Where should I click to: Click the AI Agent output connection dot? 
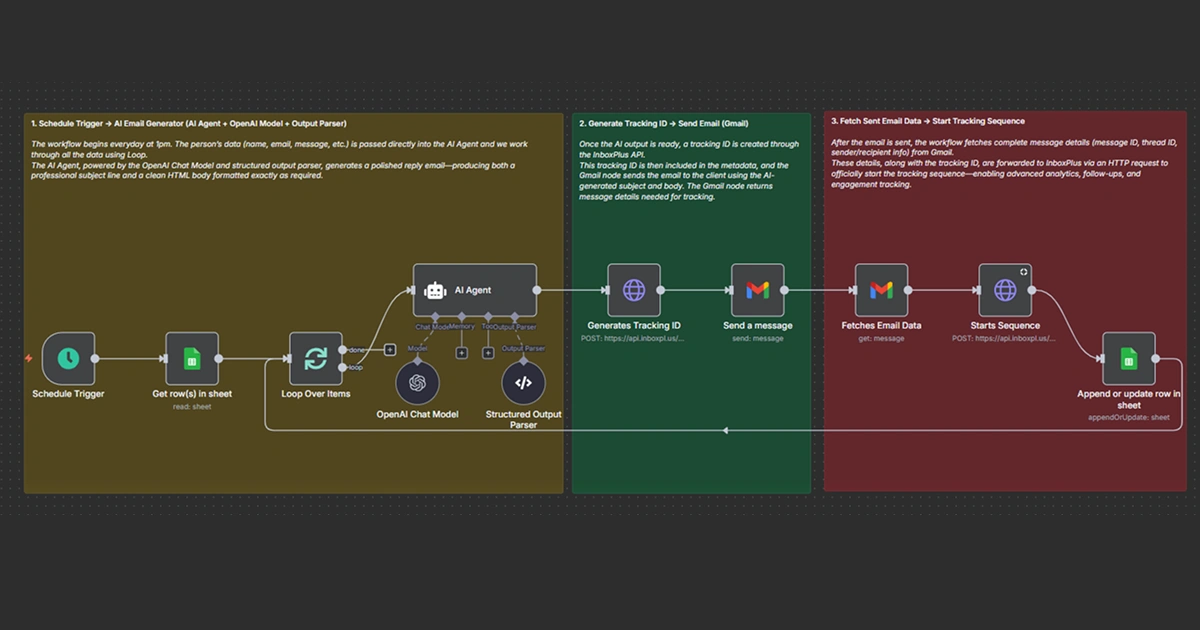[536, 290]
